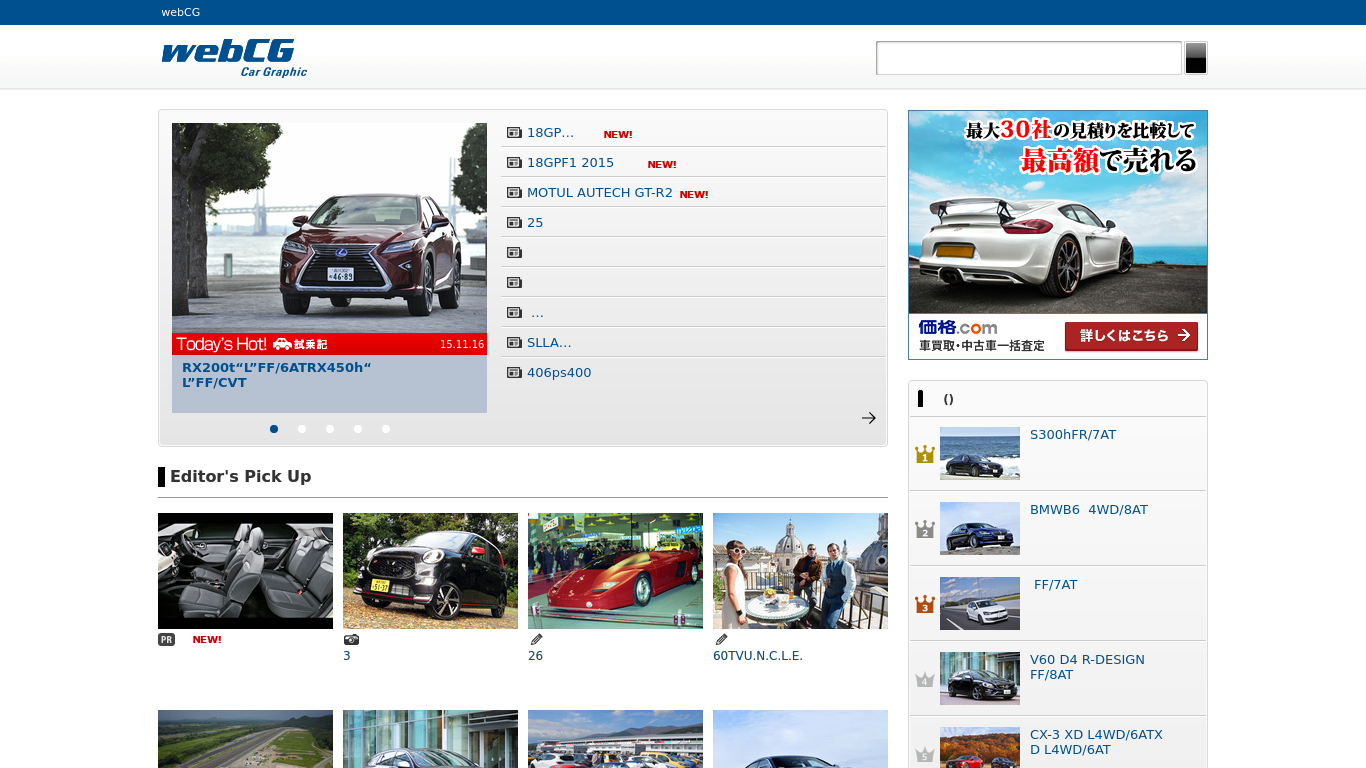The width and height of the screenshot is (1366, 768).
Task: Click the silver rank 2 crown icon
Action: pos(924,529)
